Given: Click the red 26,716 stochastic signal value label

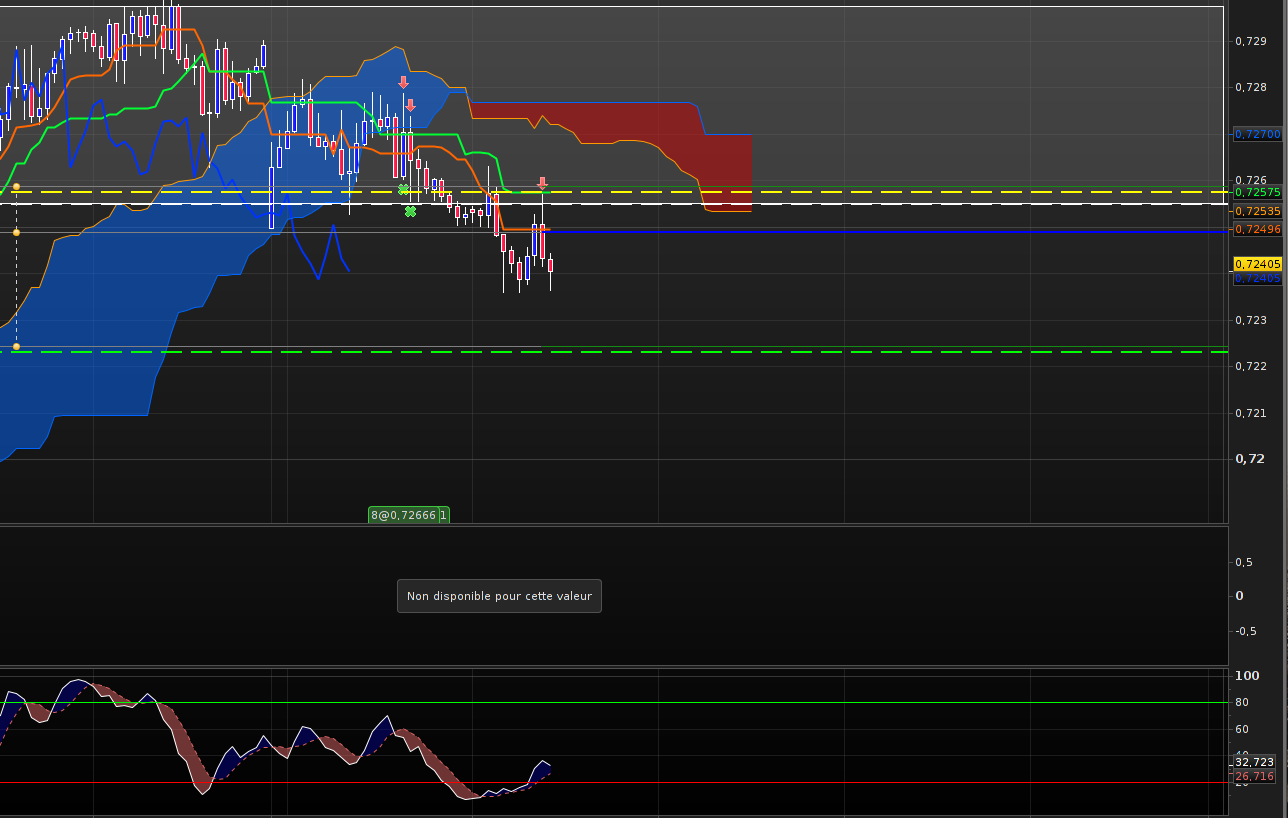Looking at the screenshot, I should tap(1254, 776).
